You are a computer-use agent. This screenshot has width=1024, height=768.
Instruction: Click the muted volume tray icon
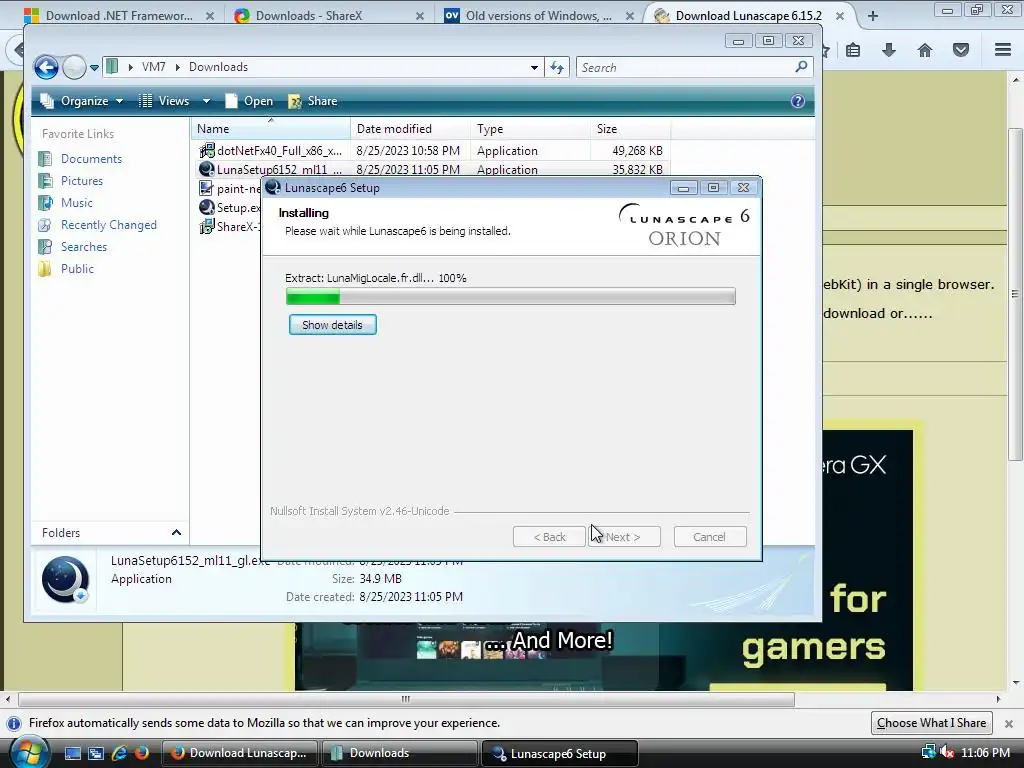pos(947,753)
